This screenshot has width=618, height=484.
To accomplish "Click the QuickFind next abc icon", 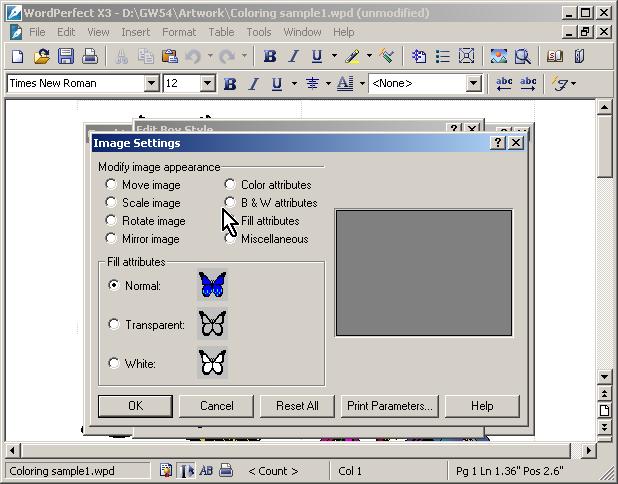I will click(528, 84).
